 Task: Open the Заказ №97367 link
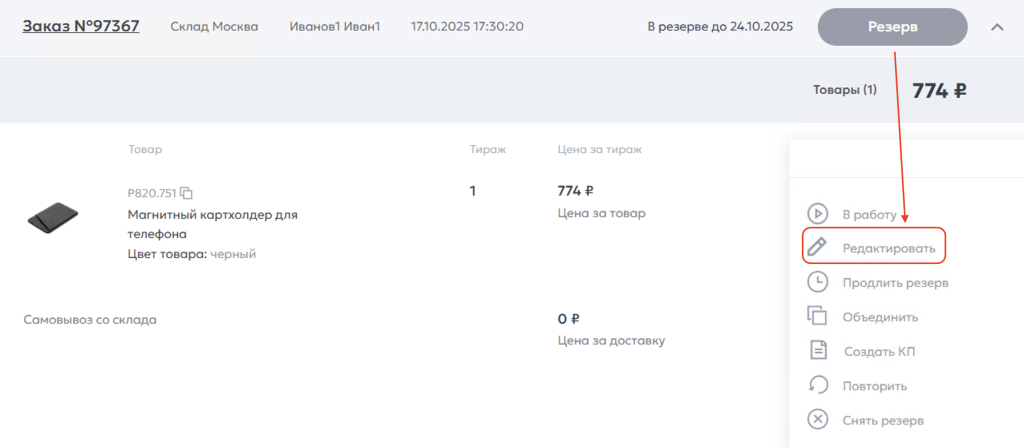[x=81, y=26]
